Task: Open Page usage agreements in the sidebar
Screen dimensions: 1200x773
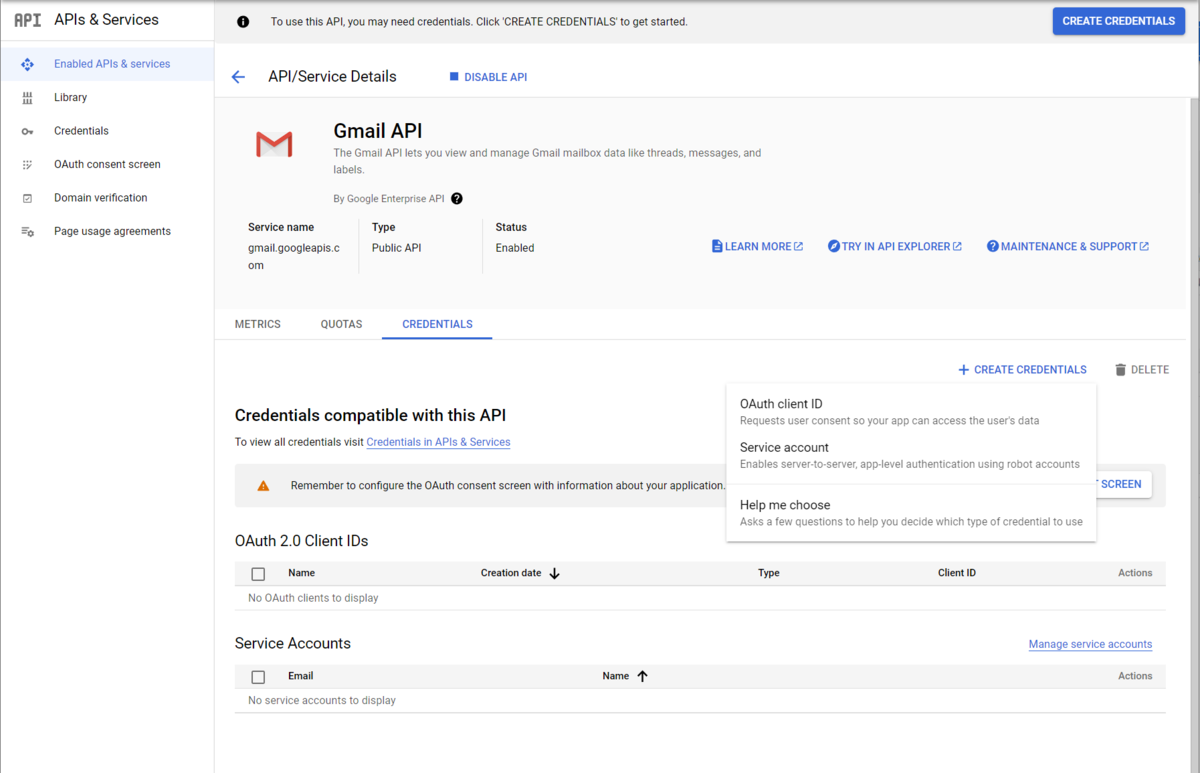Action: coord(107,232)
